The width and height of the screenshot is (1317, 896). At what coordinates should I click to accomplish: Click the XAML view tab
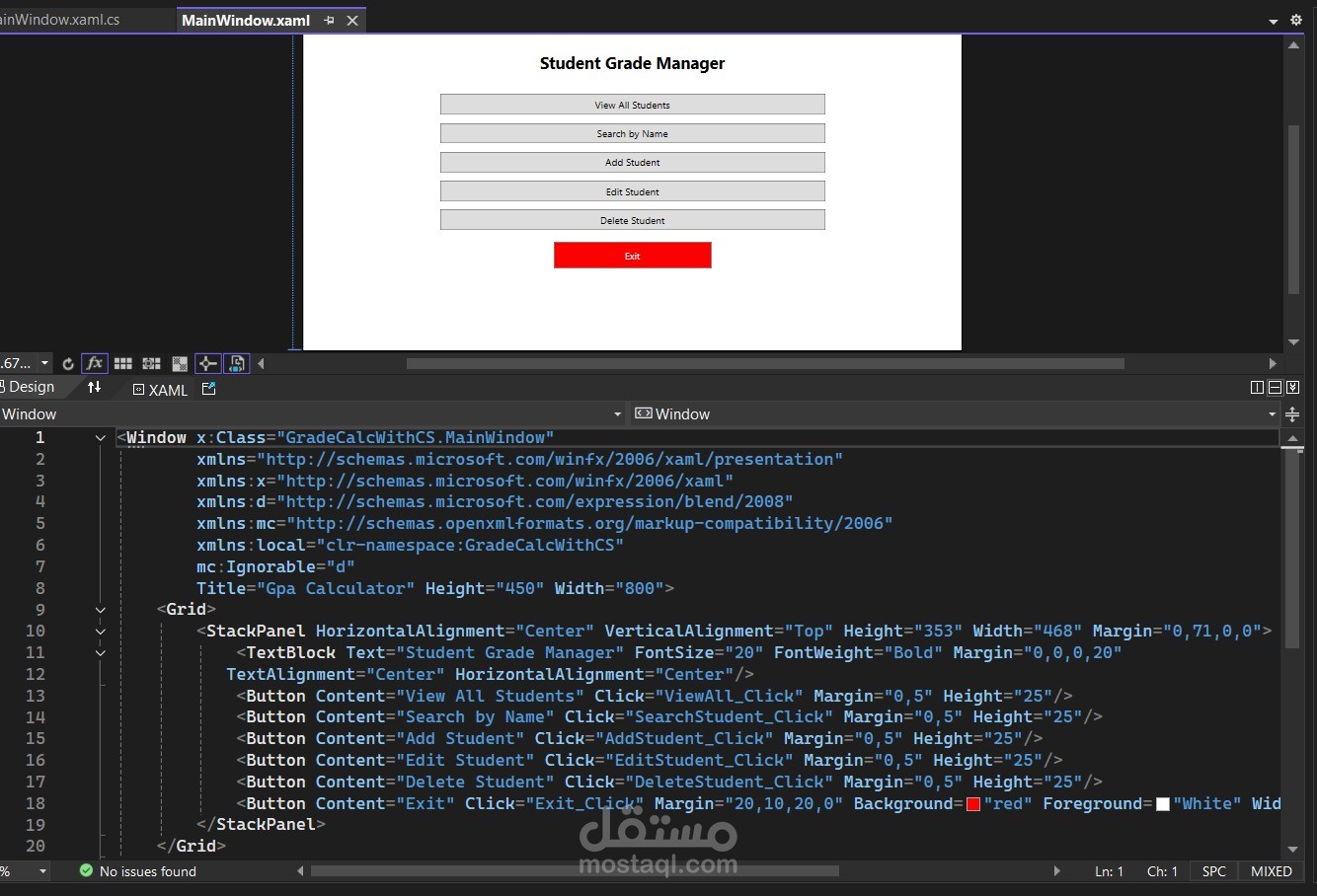click(x=158, y=389)
